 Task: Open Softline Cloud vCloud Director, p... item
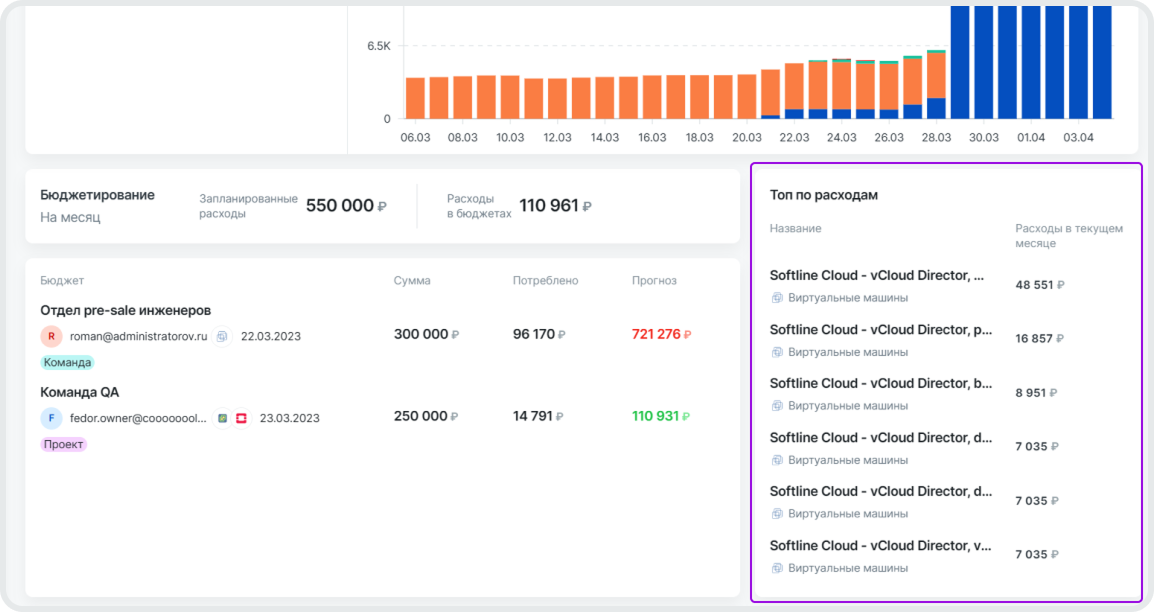click(x=880, y=329)
